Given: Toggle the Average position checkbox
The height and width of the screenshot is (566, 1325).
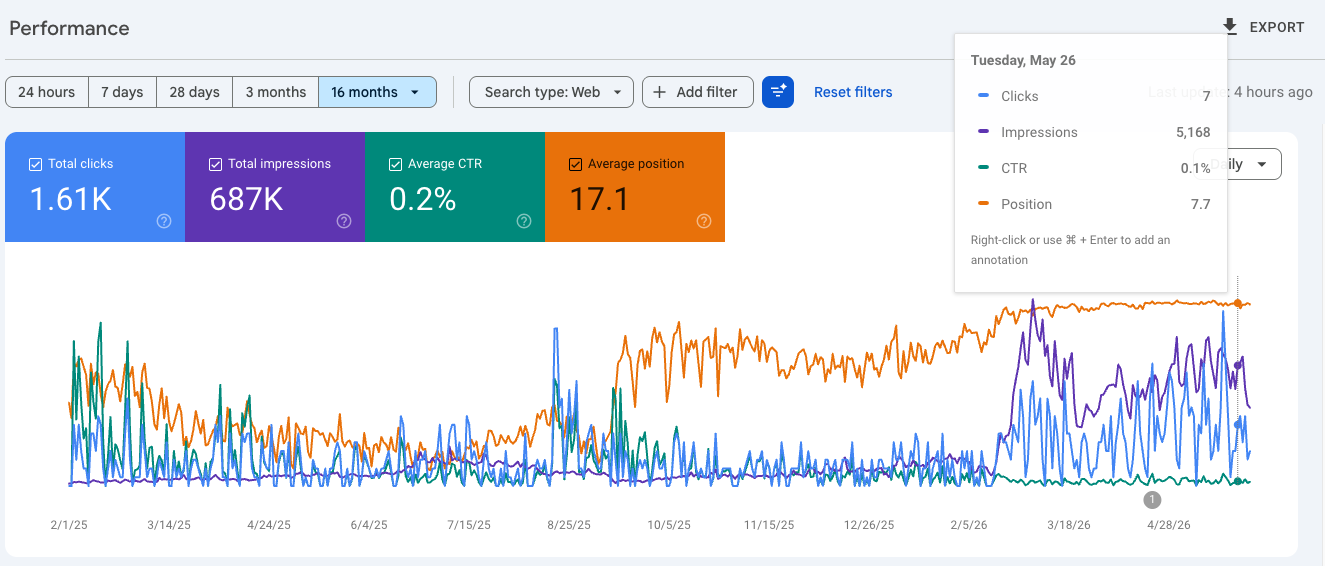Looking at the screenshot, I should 575,164.
